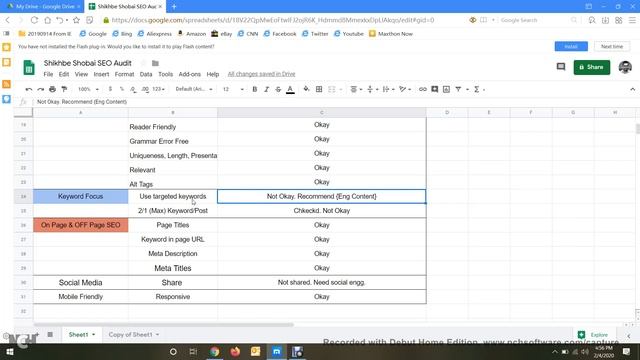Screen dimensions: 640x360
Task: Open text wrapping dropdown
Action: 388,89
